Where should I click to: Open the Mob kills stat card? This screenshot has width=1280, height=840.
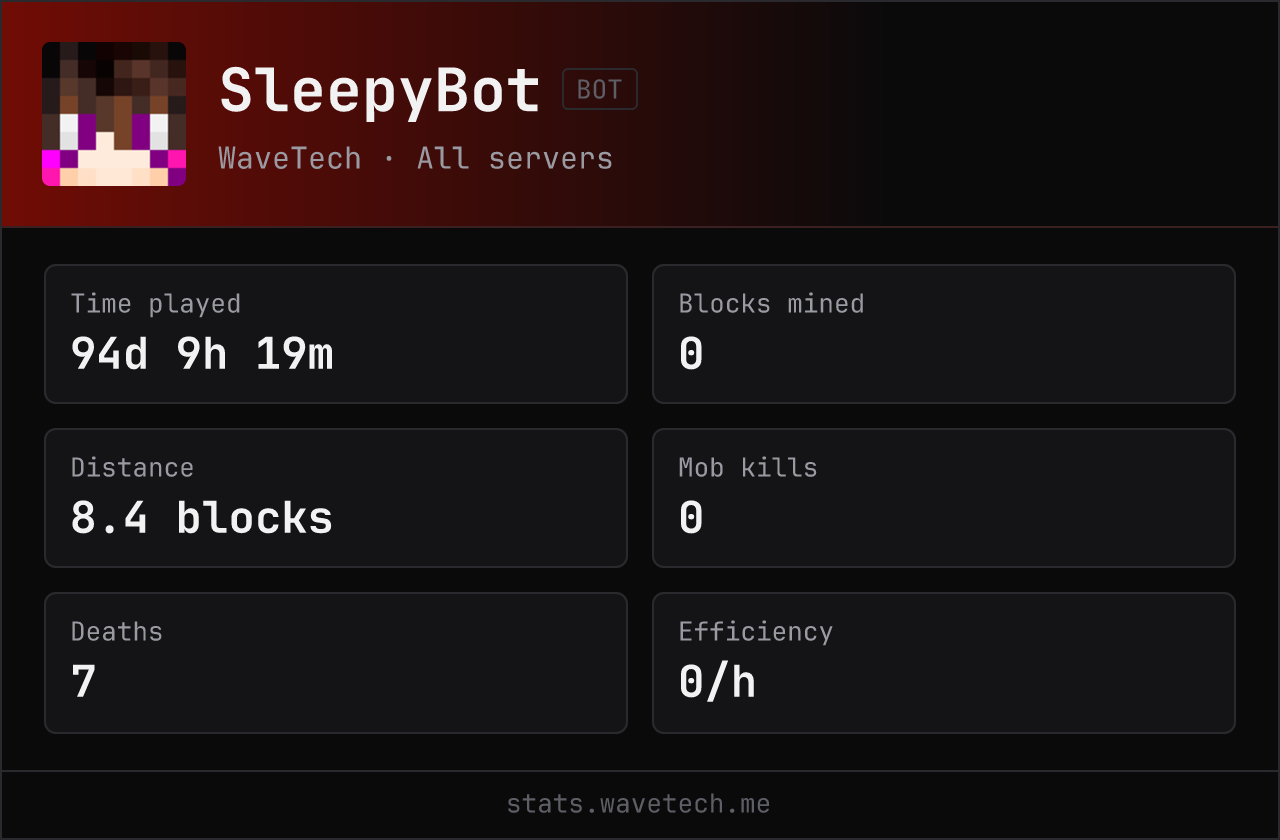point(944,498)
